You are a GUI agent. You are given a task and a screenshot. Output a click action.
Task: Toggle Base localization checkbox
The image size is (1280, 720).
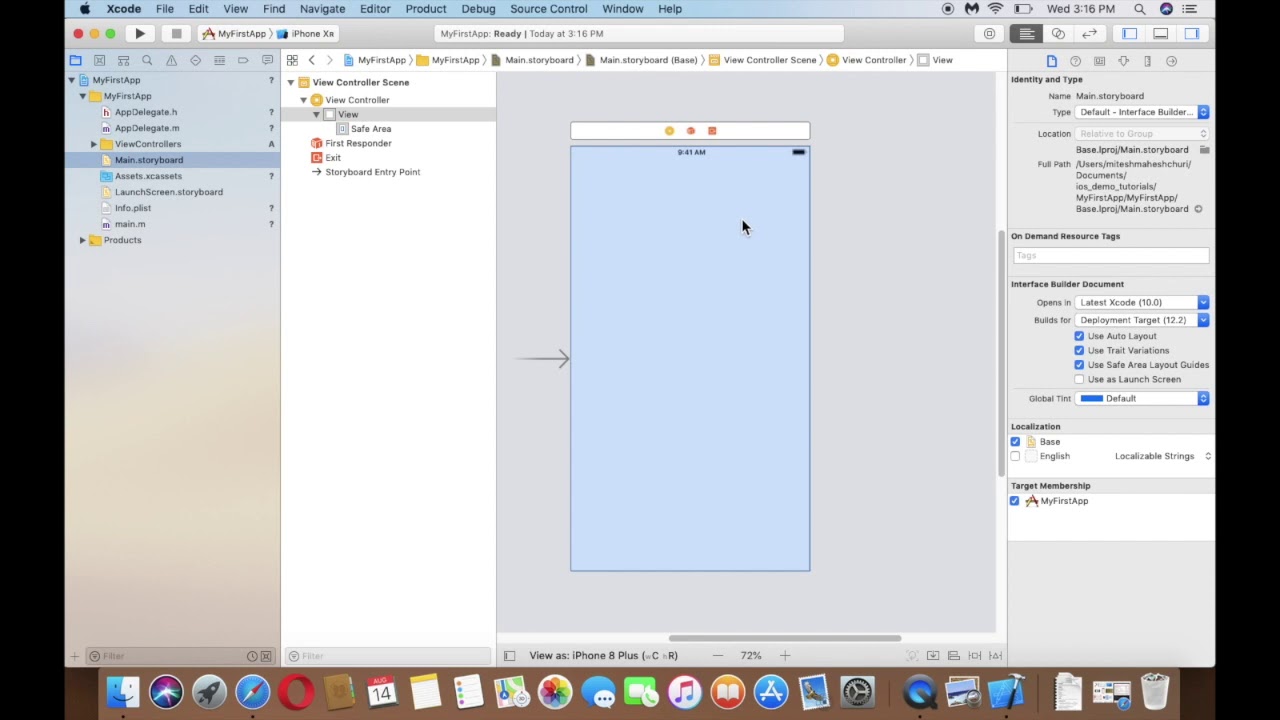pos(1015,442)
